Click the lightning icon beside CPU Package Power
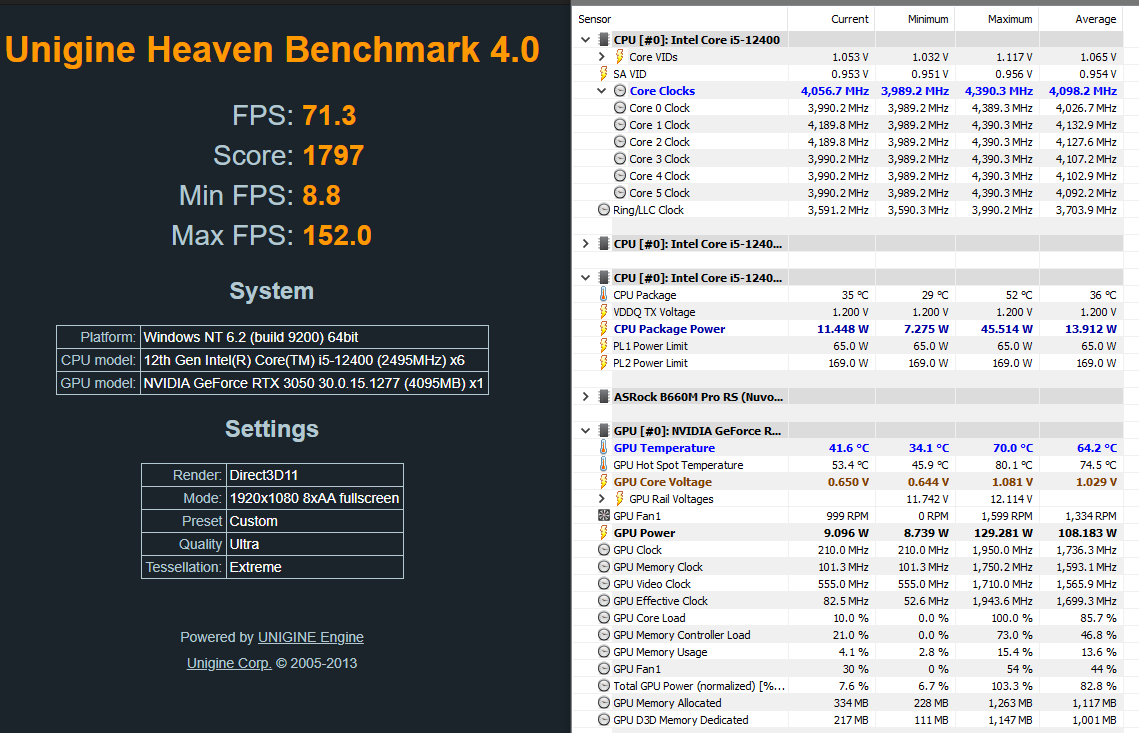This screenshot has width=1139, height=733. (603, 328)
